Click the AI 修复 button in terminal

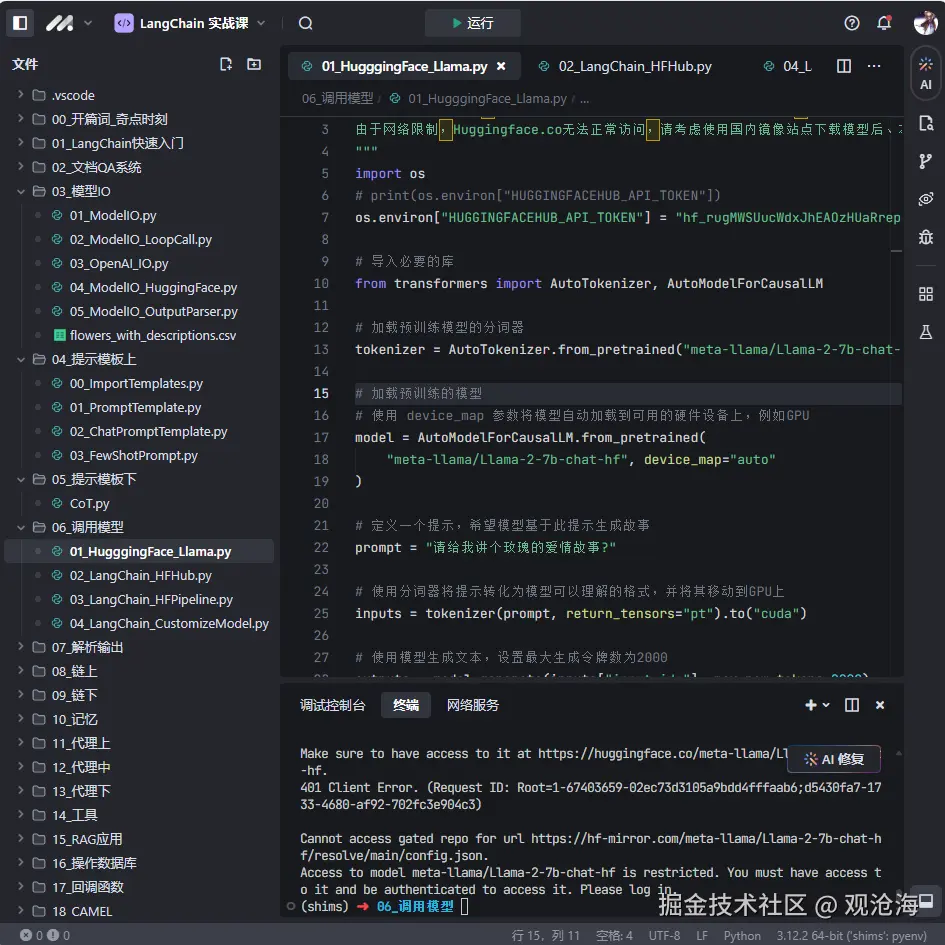coord(834,760)
